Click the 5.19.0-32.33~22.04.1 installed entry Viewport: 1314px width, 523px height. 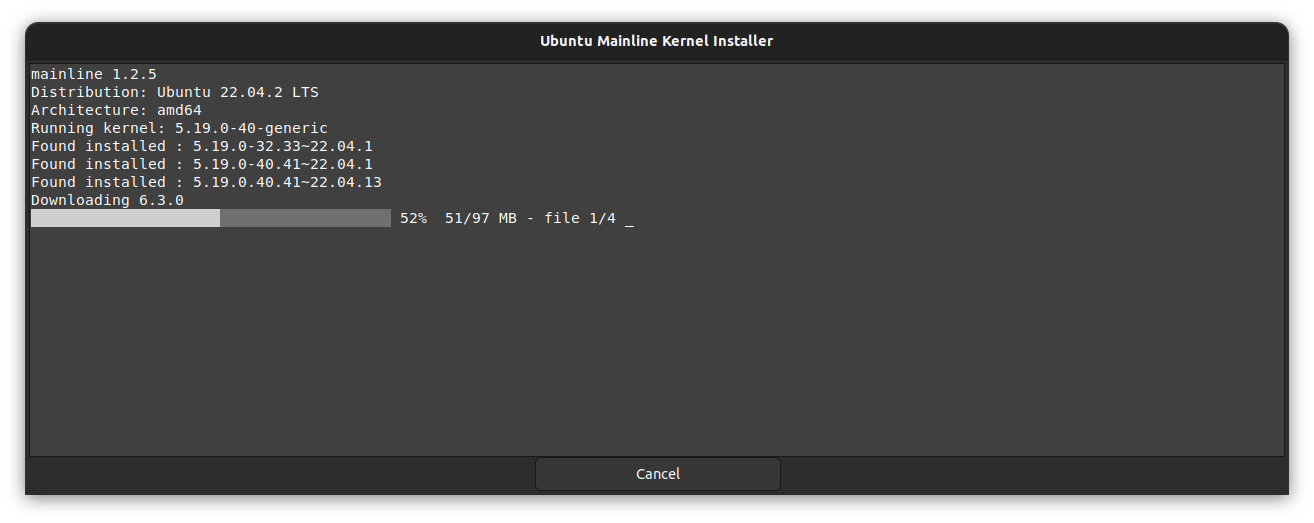[282, 146]
